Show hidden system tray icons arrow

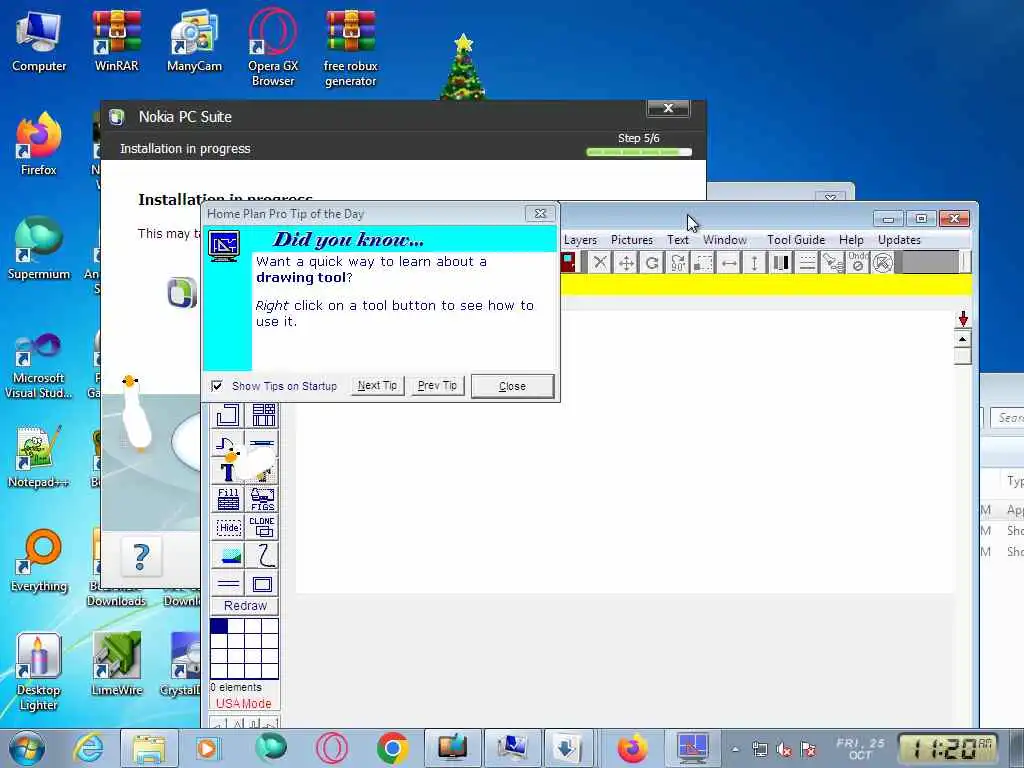[x=735, y=749]
